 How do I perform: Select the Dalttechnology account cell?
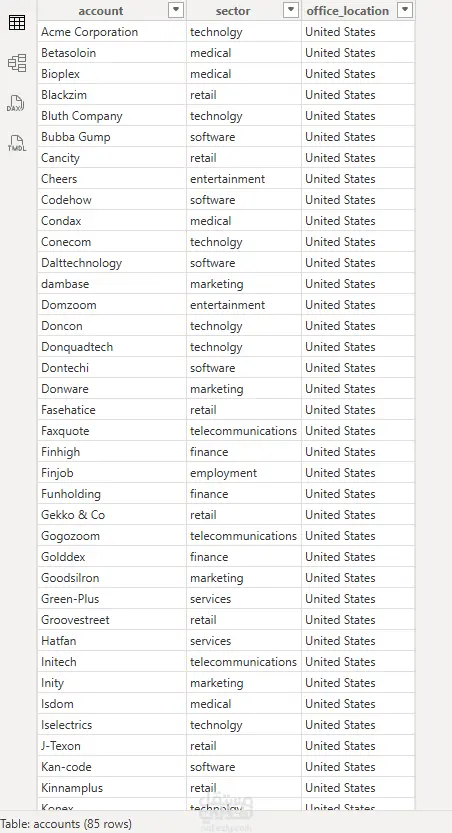click(x=112, y=263)
